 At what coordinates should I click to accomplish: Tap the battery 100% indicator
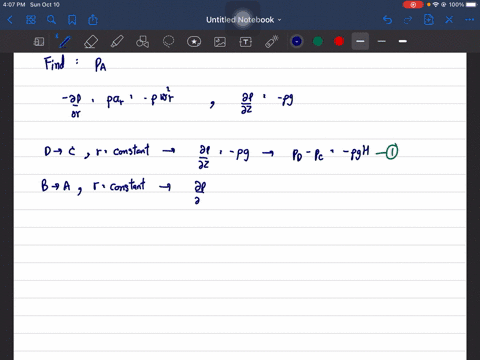click(463, 5)
